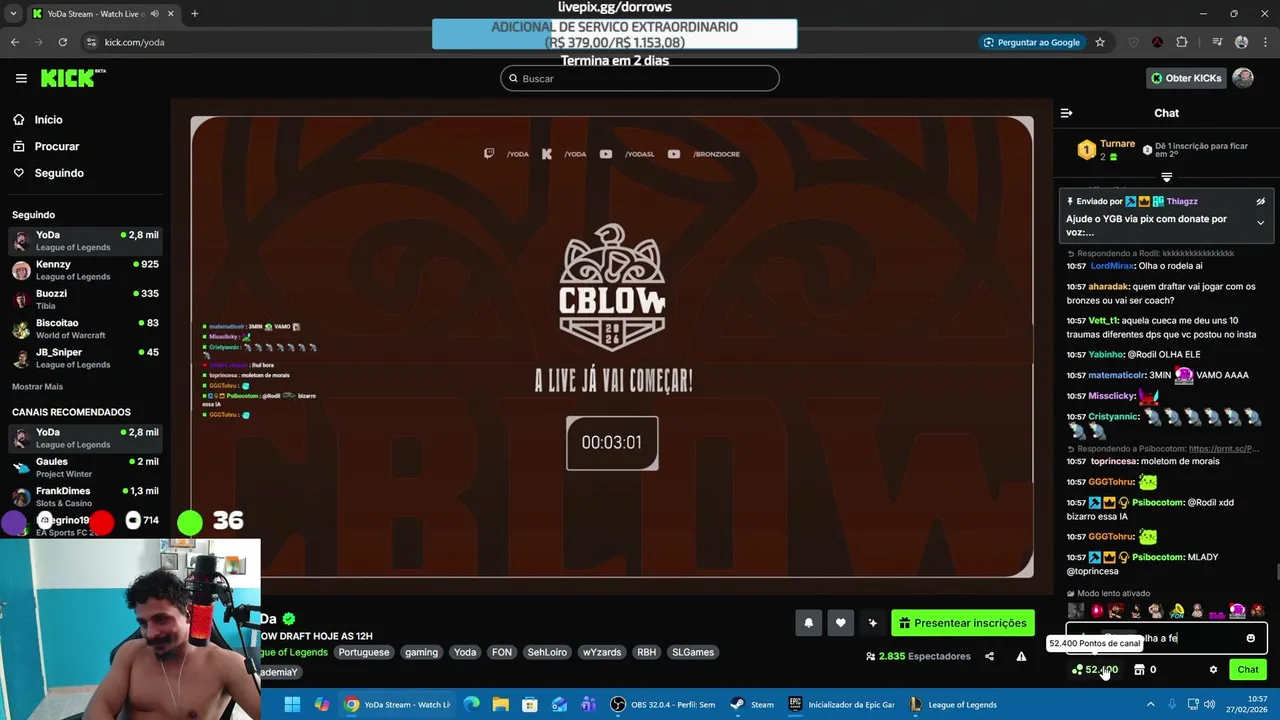Image resolution: width=1280 pixels, height=720 pixels.
Task: Select Buozzi channel in Seguindo list
Action: tap(85, 299)
